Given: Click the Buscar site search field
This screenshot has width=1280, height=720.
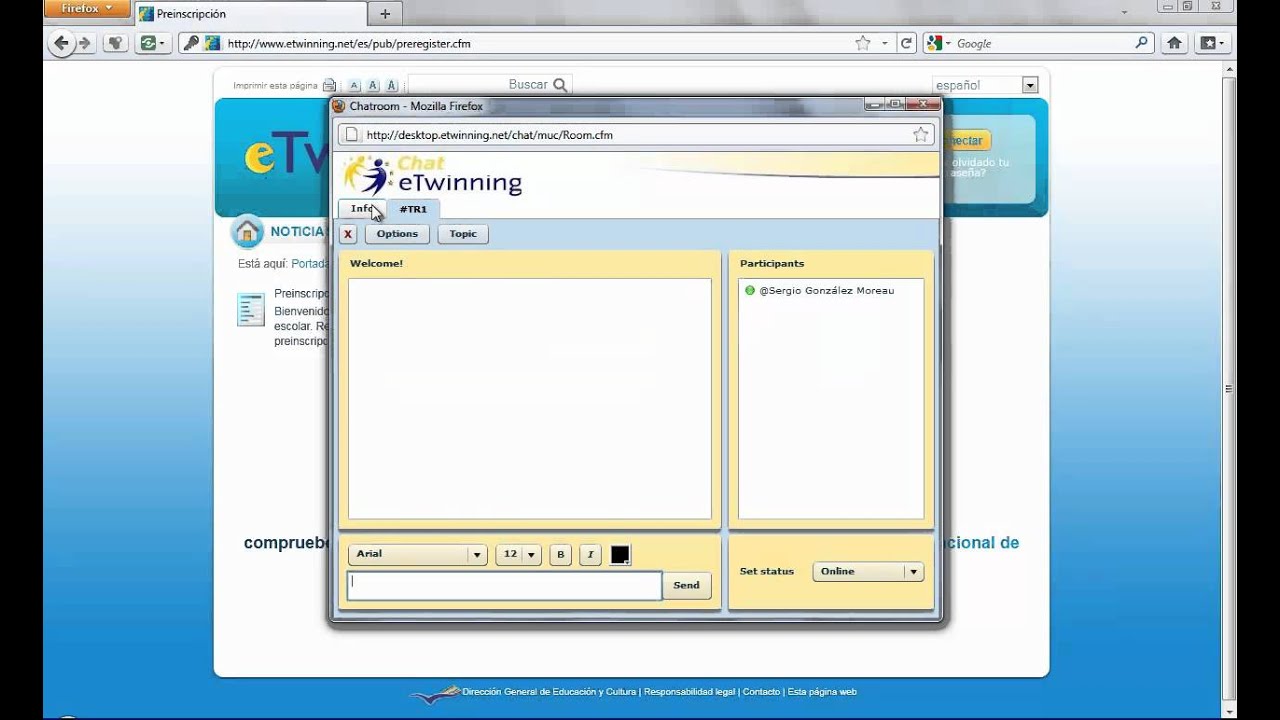Looking at the screenshot, I should pyautogui.click(x=479, y=85).
